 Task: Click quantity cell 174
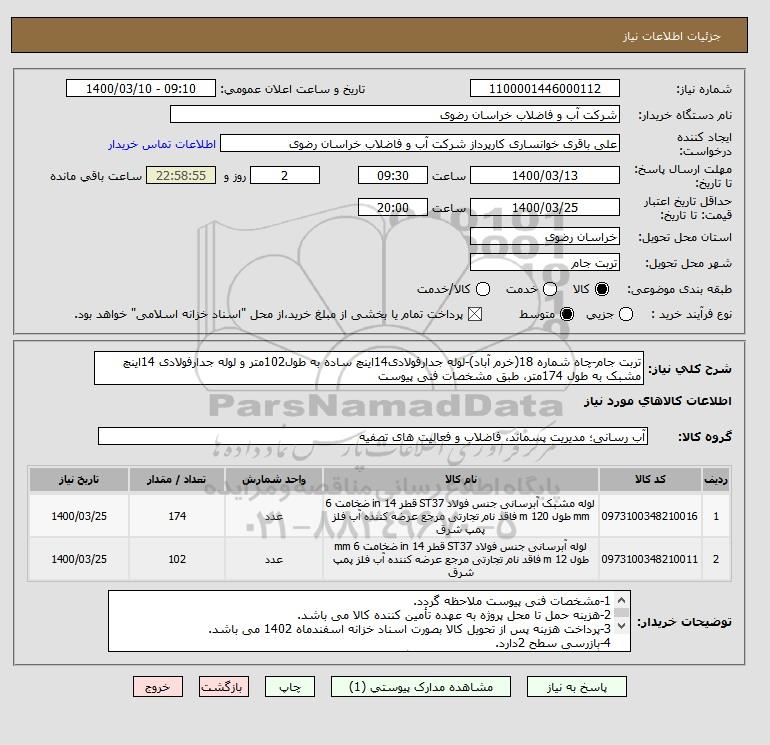coord(177,516)
